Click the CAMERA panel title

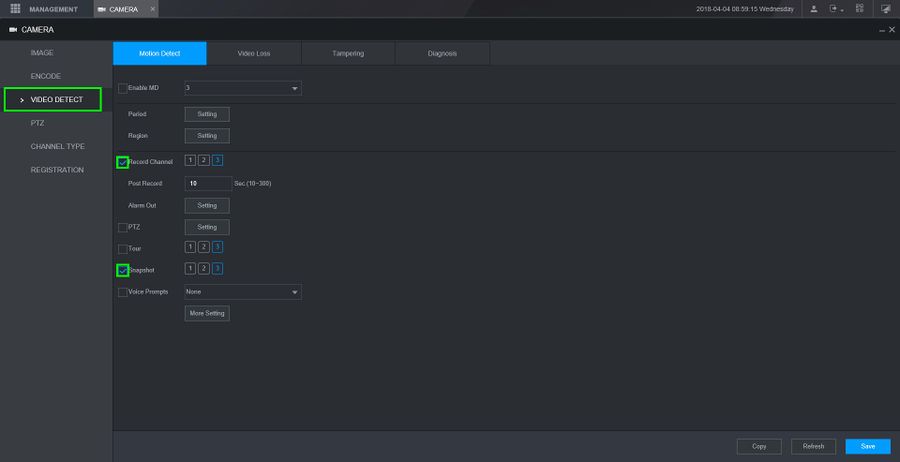38,29
